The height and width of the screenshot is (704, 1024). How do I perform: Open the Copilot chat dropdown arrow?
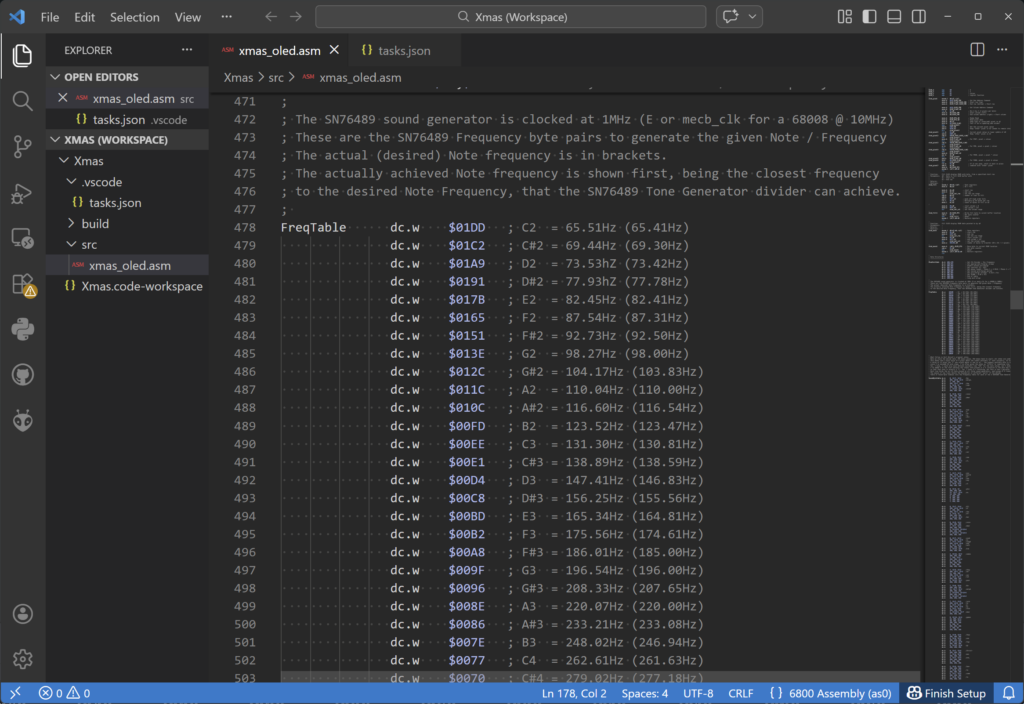click(x=752, y=17)
